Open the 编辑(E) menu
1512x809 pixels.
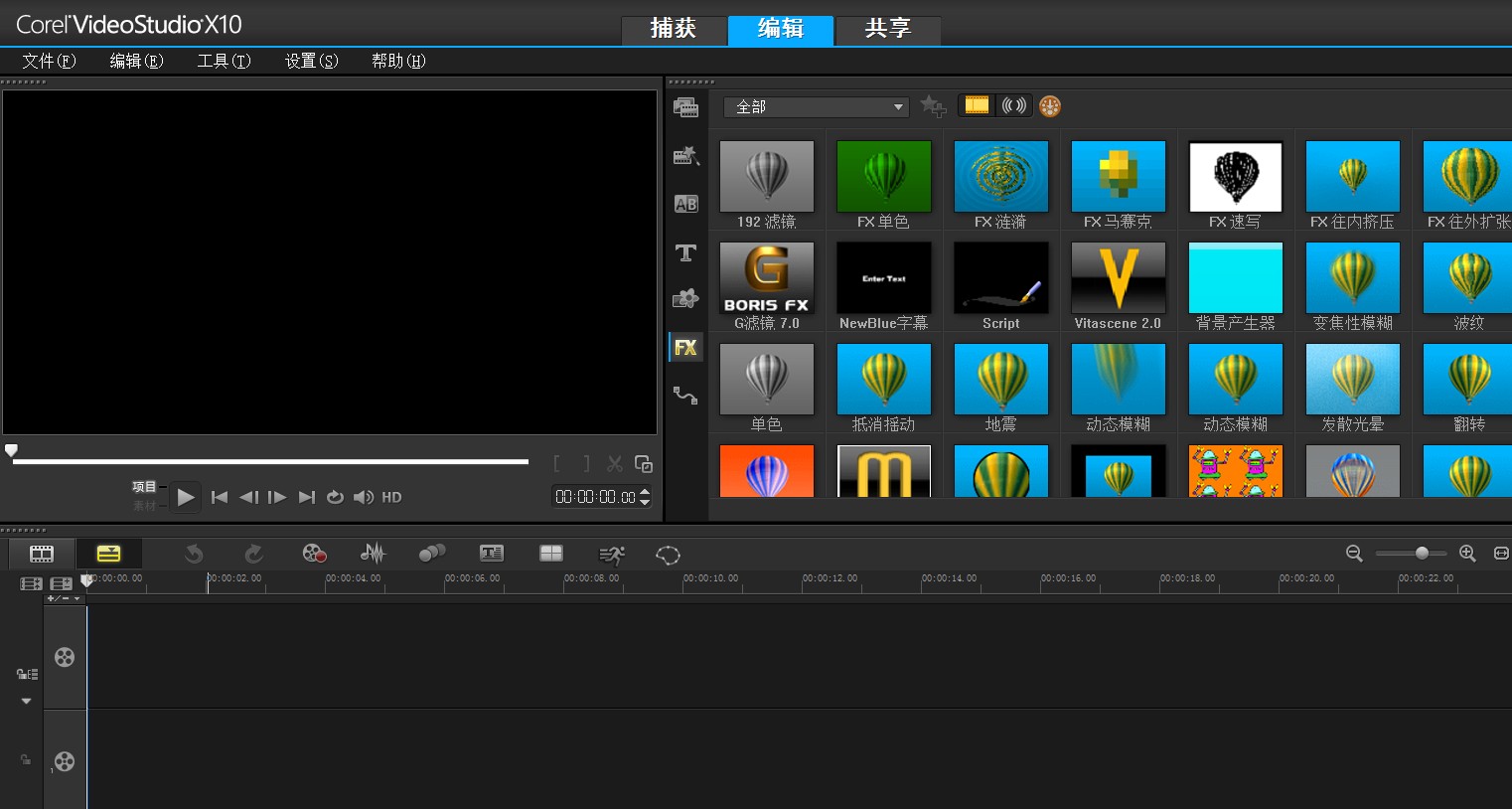(136, 61)
